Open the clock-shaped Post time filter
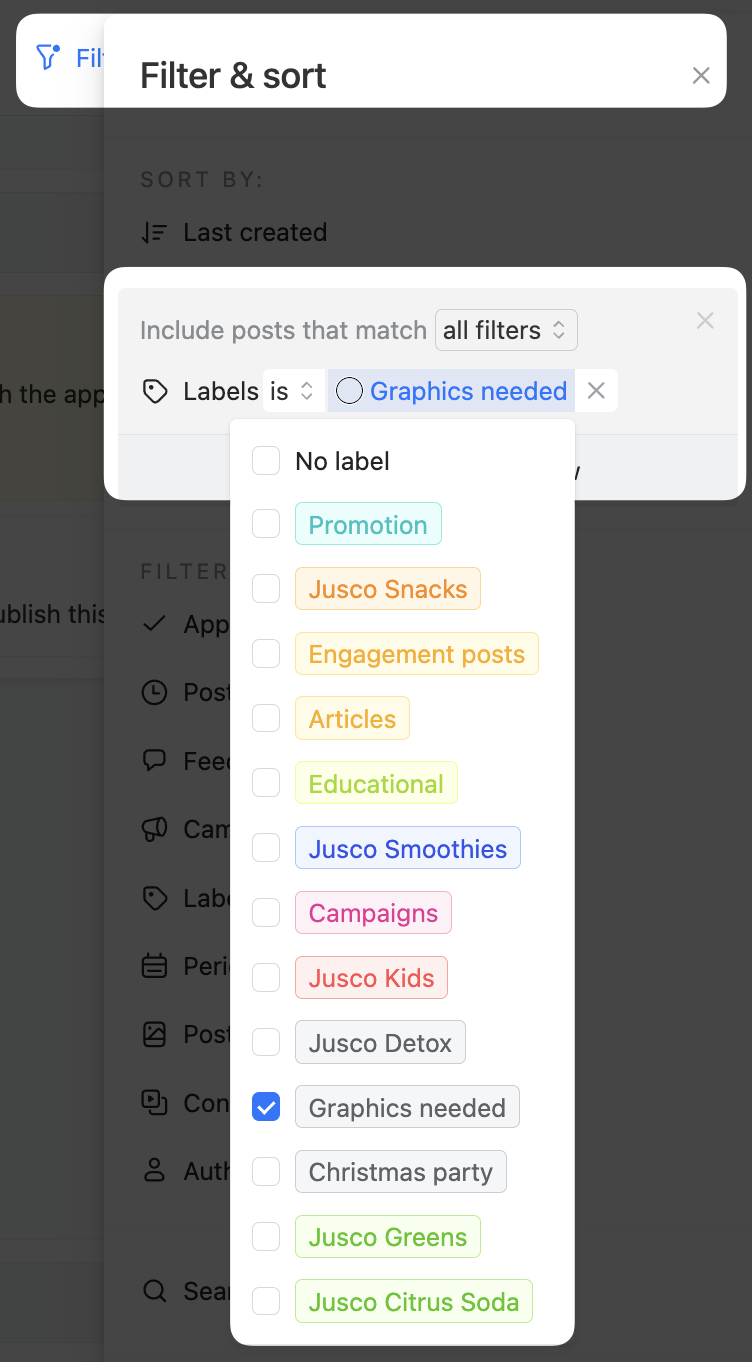This screenshot has width=752, height=1362. click(155, 692)
